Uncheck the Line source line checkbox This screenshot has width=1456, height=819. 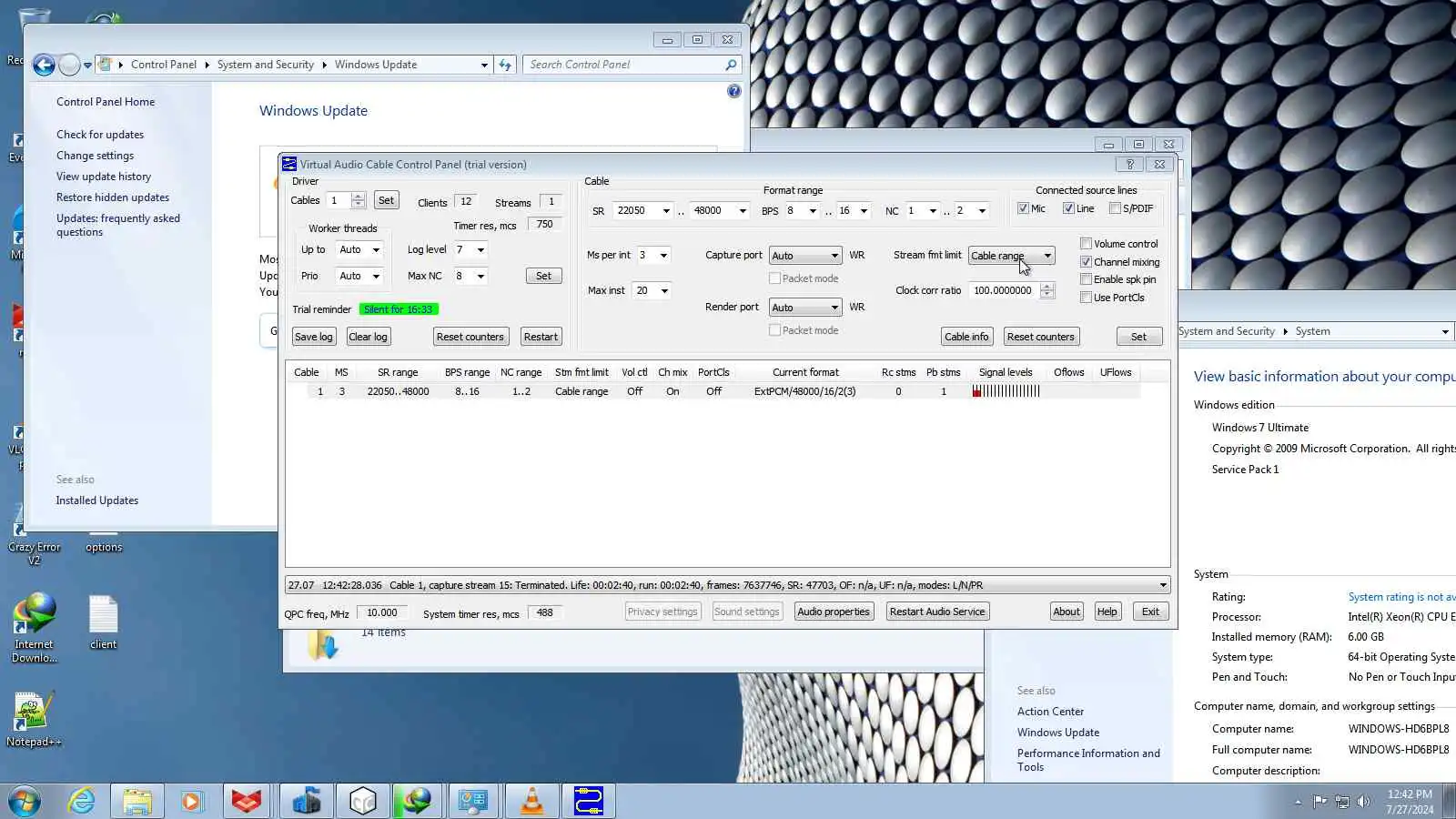[1068, 208]
